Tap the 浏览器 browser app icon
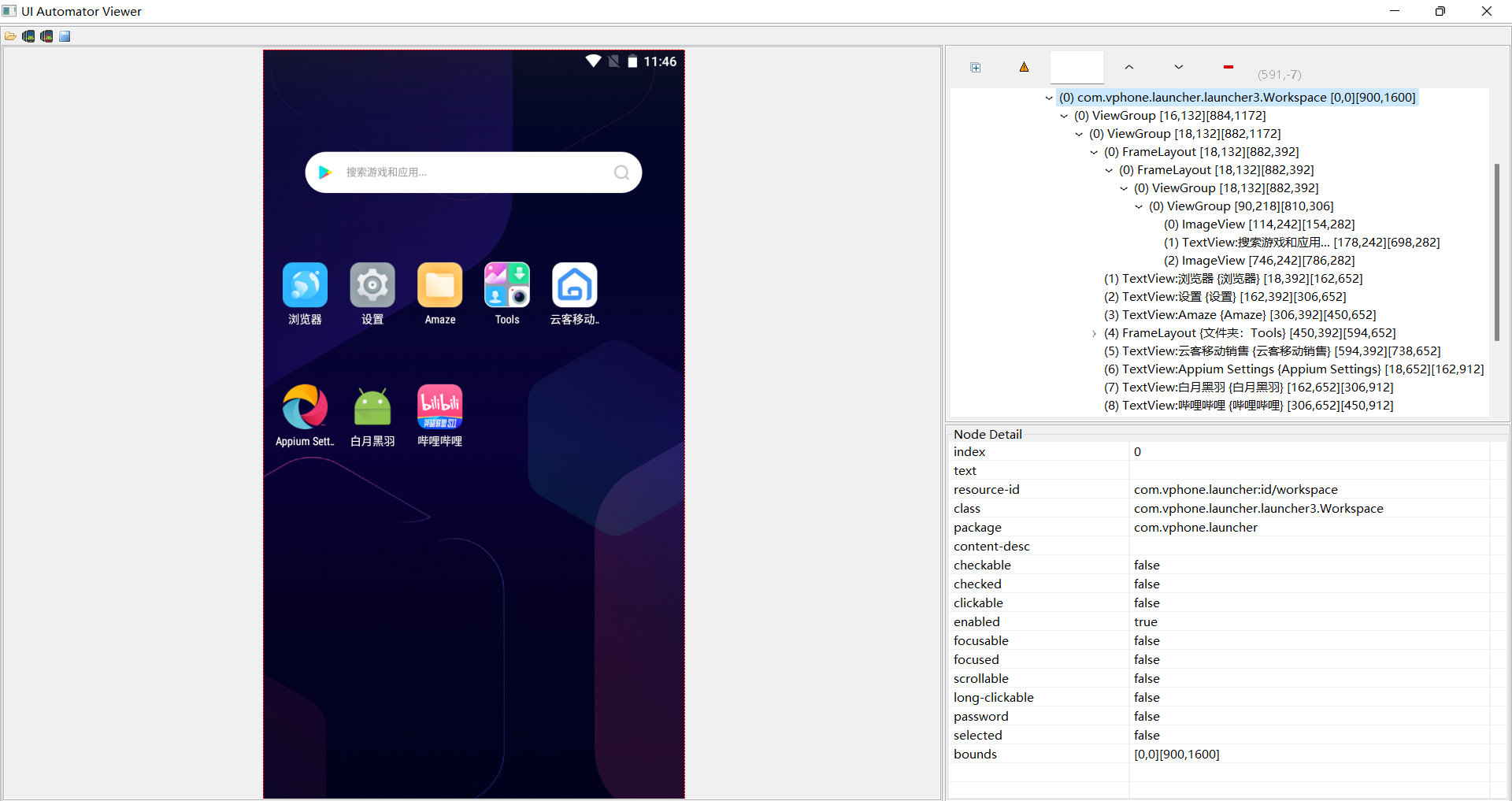The image size is (1512, 801). [305, 284]
